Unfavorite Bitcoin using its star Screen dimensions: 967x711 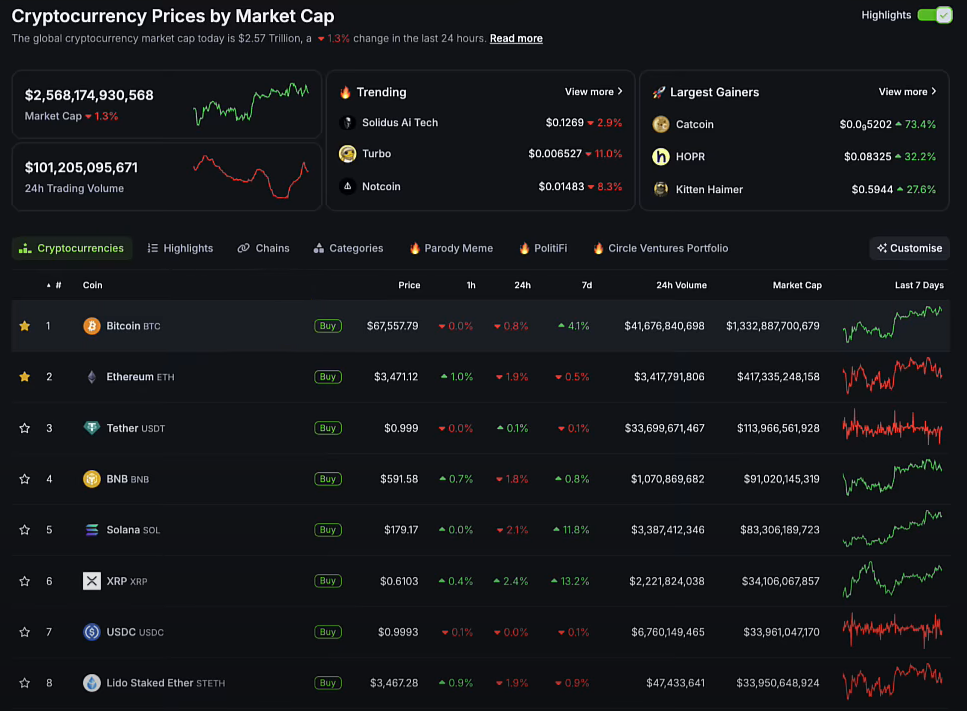(25, 326)
